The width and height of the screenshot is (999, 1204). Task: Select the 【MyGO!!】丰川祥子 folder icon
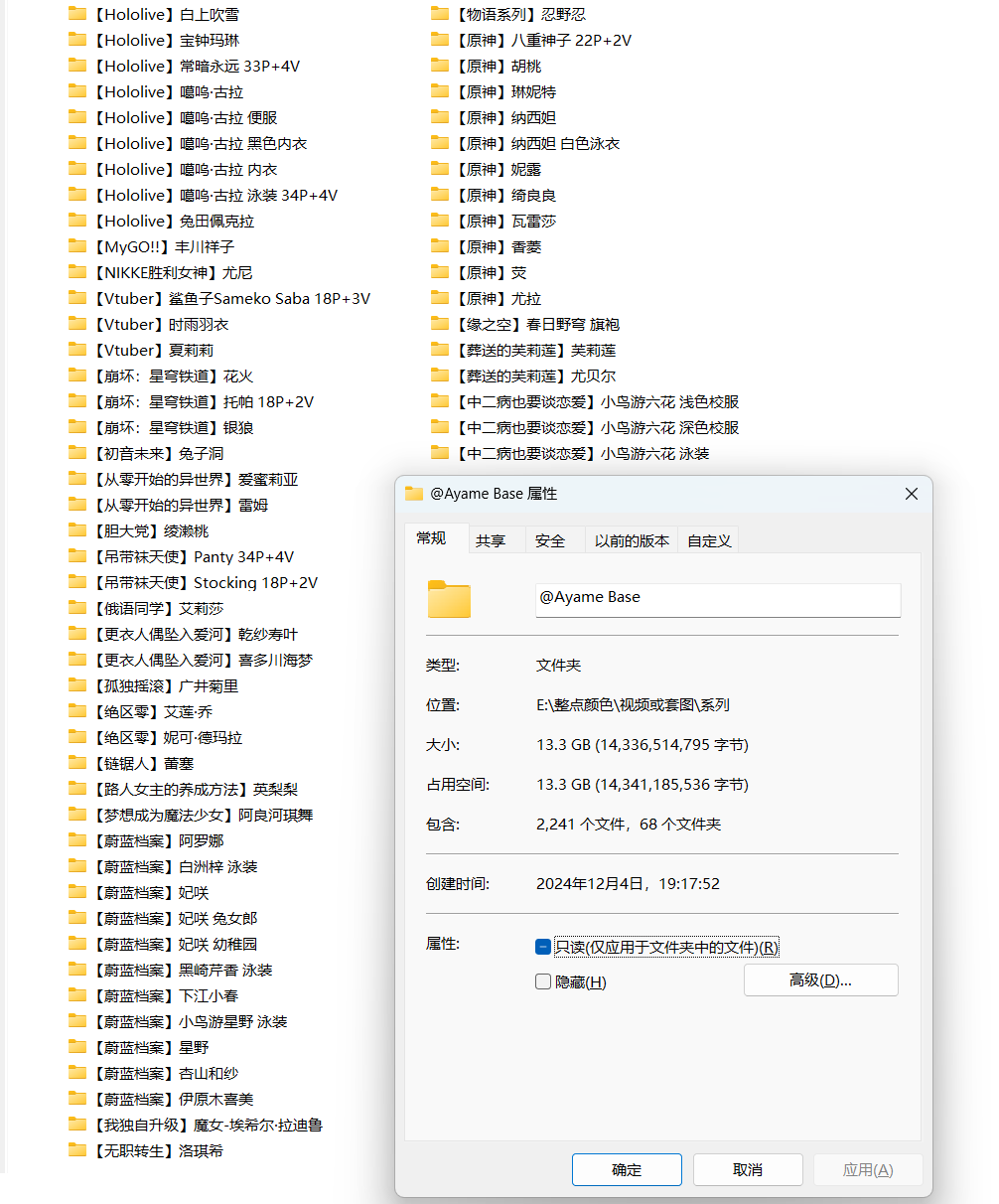[x=77, y=246]
